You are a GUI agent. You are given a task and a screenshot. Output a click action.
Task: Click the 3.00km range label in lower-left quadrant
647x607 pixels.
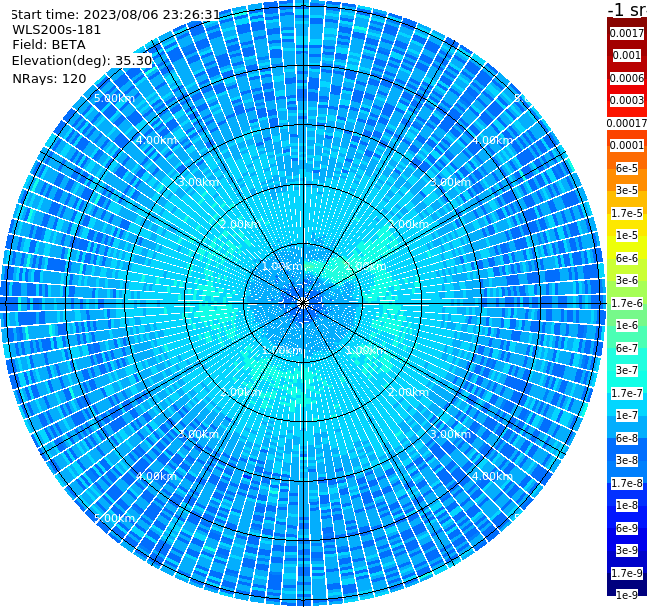tap(198, 434)
